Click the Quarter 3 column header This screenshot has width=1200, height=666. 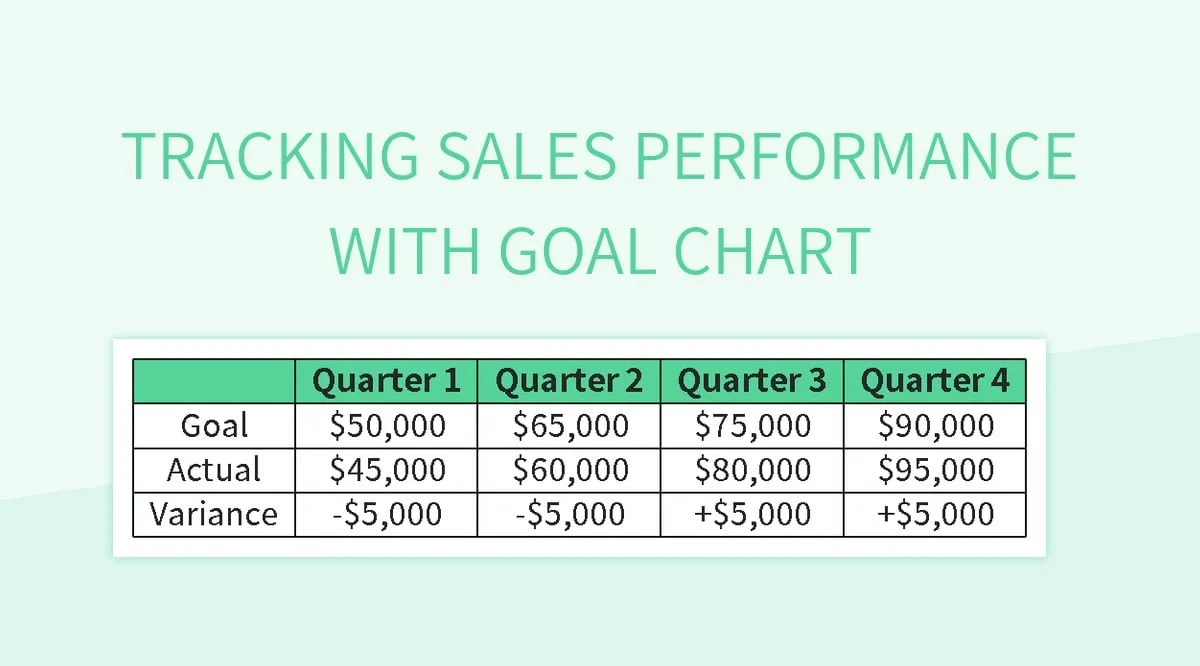pos(752,381)
